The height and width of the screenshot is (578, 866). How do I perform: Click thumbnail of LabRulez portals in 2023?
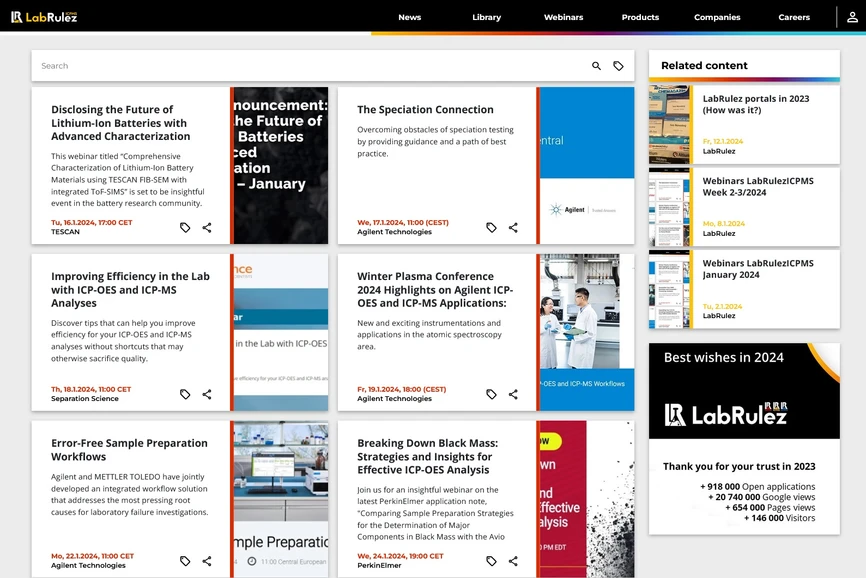click(669, 124)
